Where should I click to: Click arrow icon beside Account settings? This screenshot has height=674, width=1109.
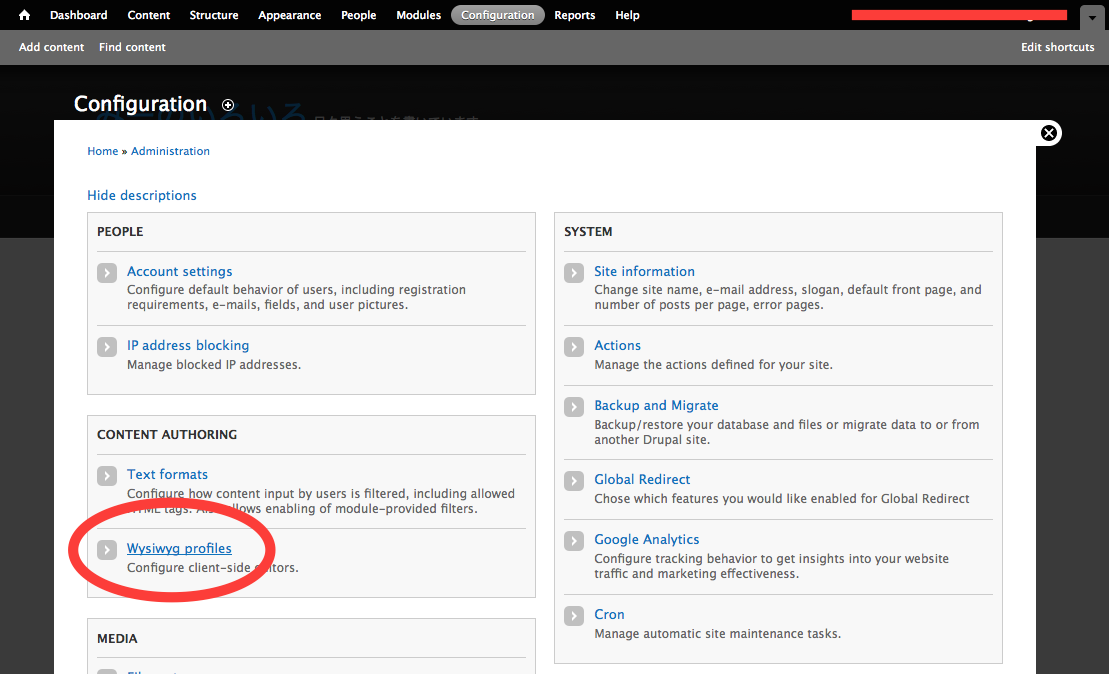point(107,273)
